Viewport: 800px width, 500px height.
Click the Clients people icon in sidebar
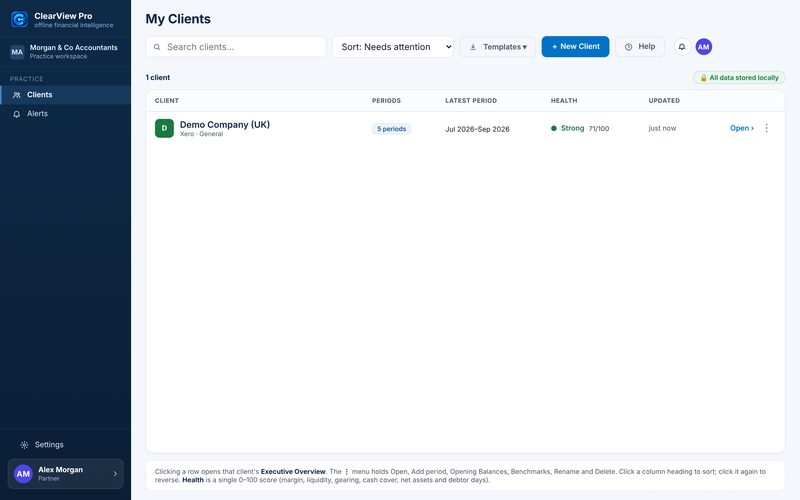(x=17, y=95)
